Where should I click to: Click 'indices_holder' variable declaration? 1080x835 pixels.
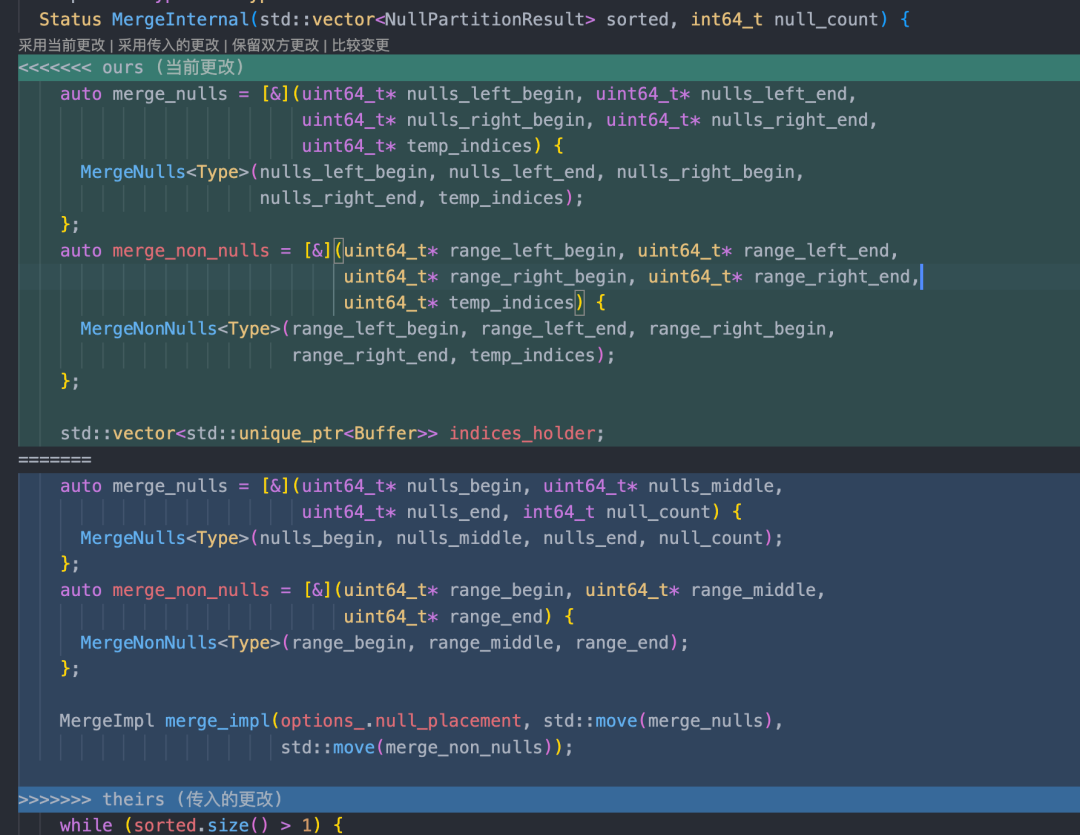pyautogui.click(x=522, y=433)
